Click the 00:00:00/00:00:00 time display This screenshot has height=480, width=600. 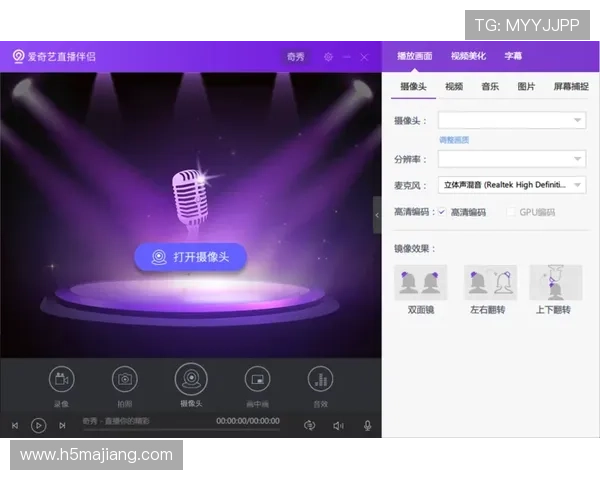point(248,421)
